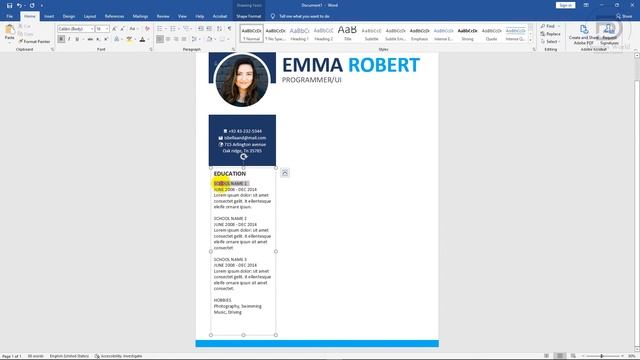Switch to the Layout tab
This screenshot has height=360, width=640.
(90, 16)
